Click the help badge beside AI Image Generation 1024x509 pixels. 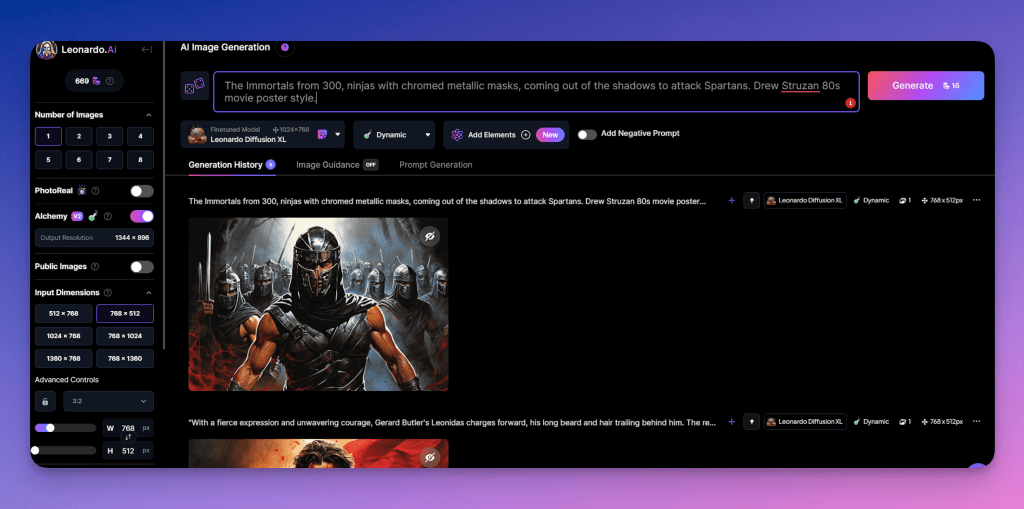pyautogui.click(x=285, y=47)
